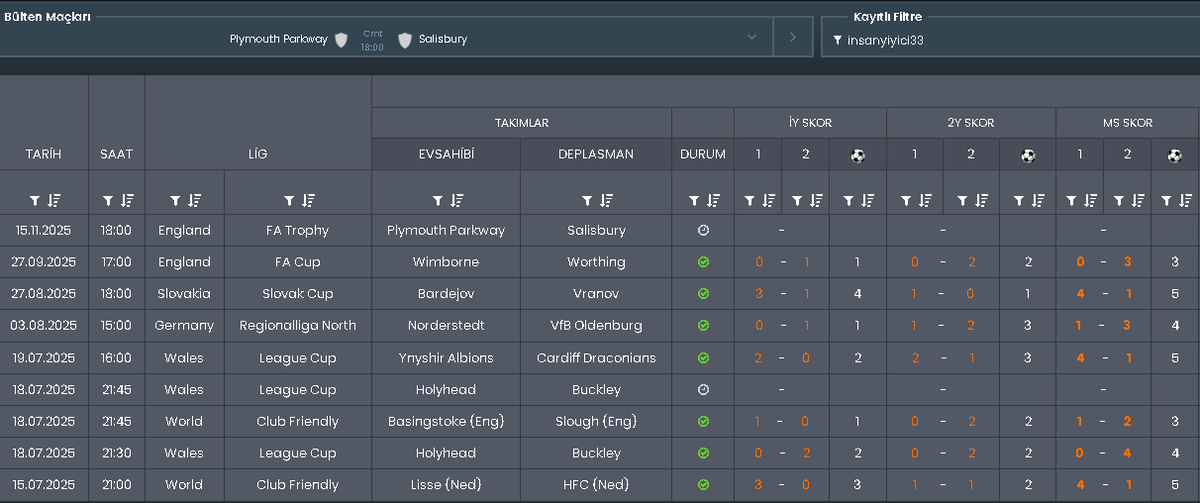The height and width of the screenshot is (503, 1200).
Task: Sort İY SKOR away goals column 2
Action: [x=816, y=200]
